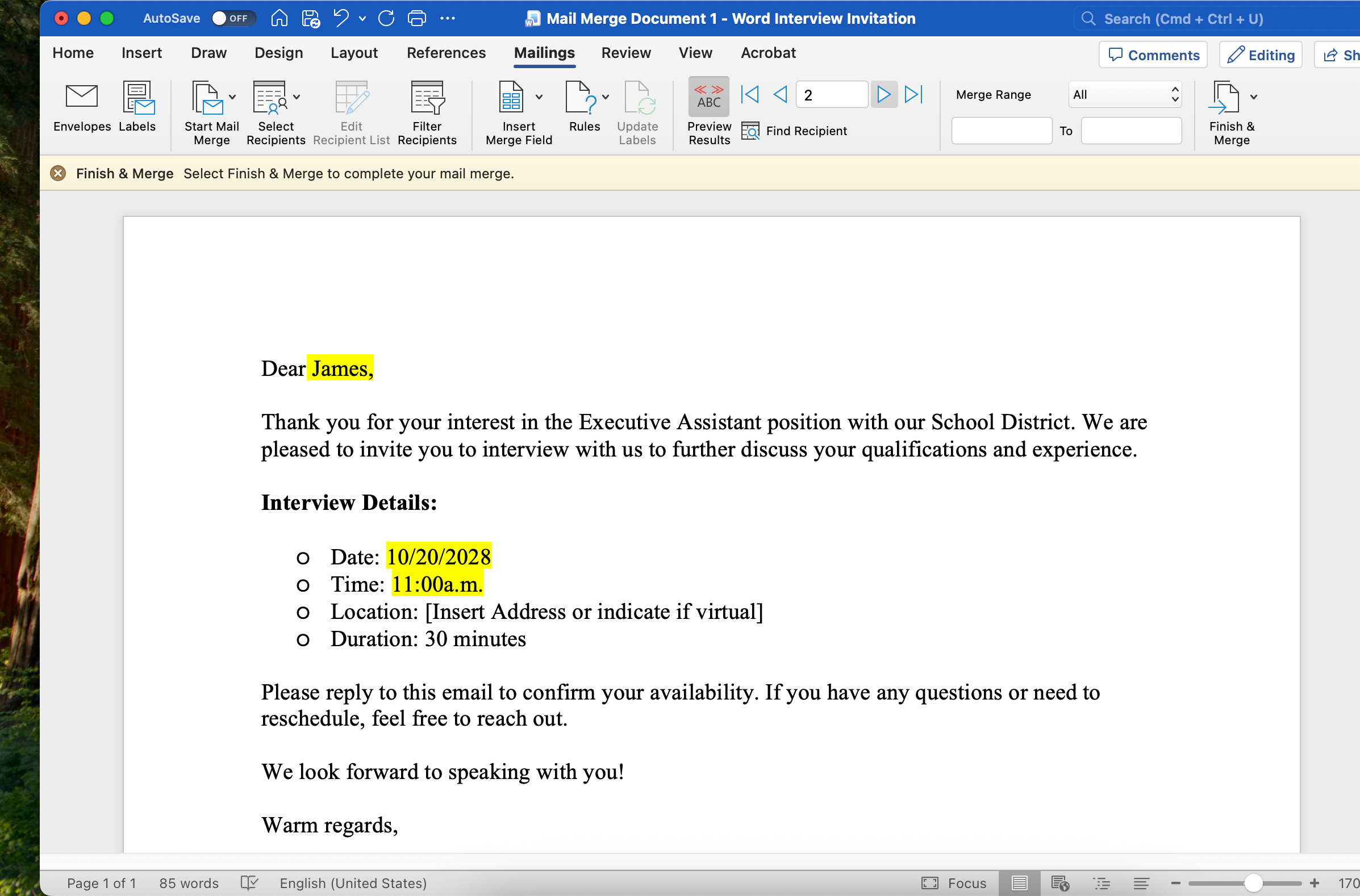Click the Filter Recipients icon
1360x896 pixels.
click(427, 97)
